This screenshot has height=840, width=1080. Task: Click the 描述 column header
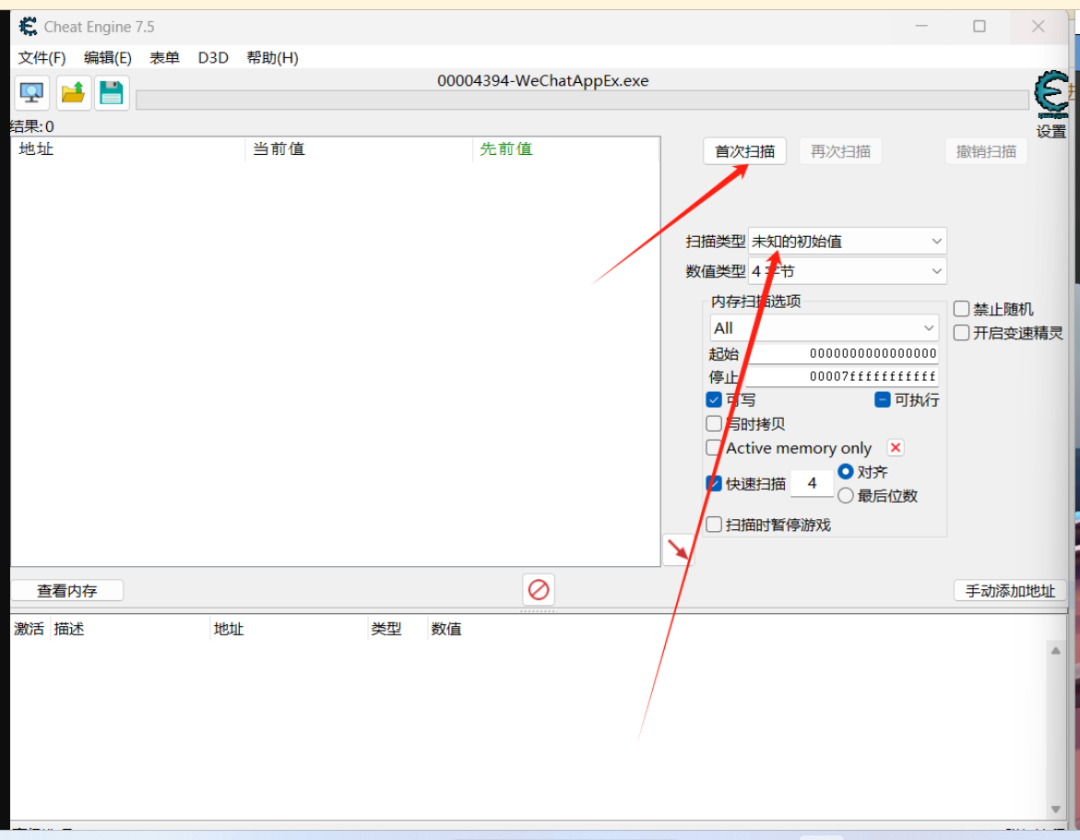coord(129,629)
